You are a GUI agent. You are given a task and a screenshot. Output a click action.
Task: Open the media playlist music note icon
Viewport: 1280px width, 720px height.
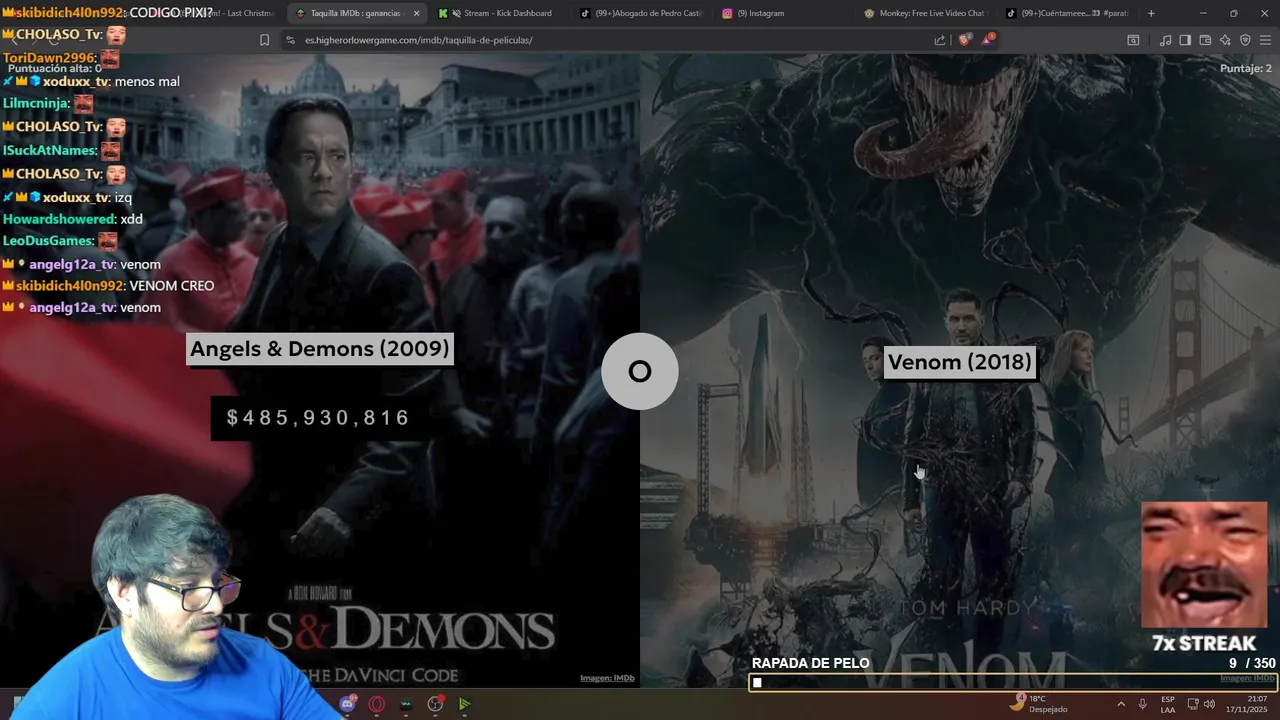[x=1165, y=40]
